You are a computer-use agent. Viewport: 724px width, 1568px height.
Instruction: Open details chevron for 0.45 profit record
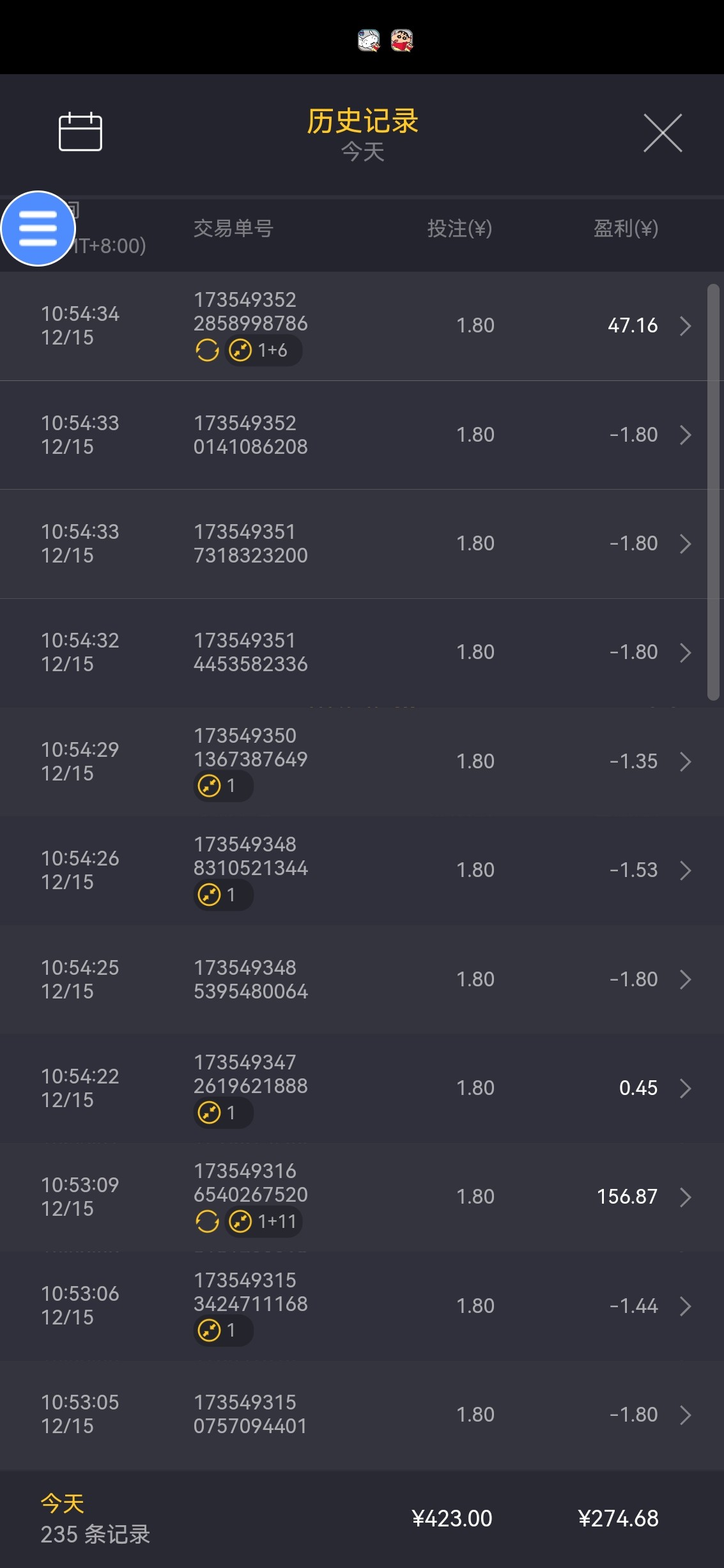coord(686,1088)
